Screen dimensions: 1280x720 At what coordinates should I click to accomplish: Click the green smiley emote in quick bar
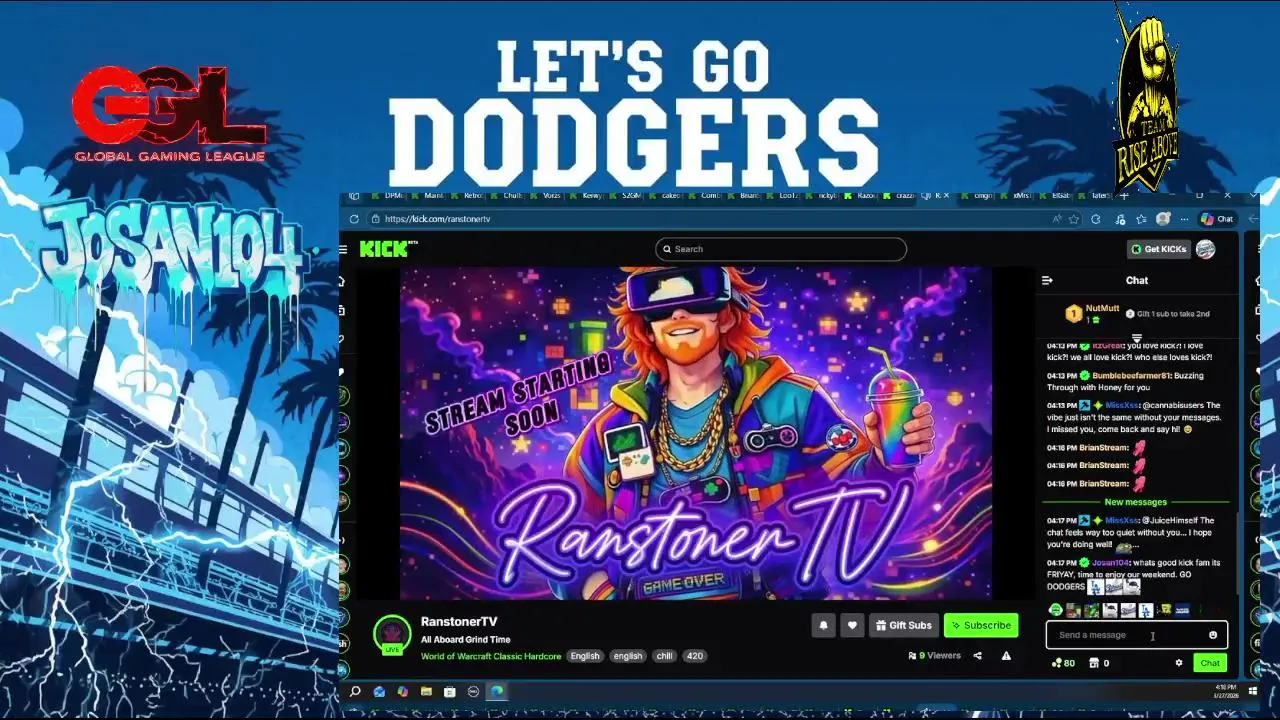1057,610
